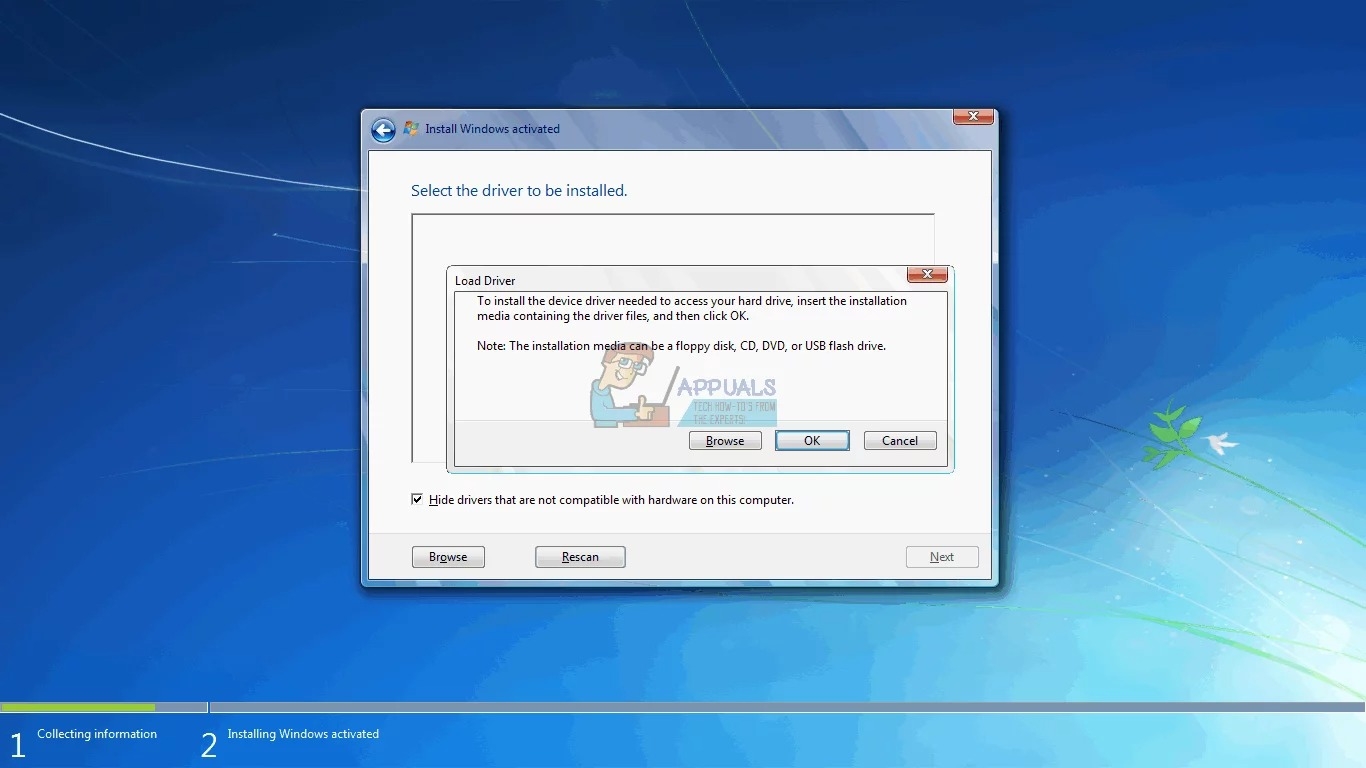Click 'Collecting information' step label
The height and width of the screenshot is (768, 1366).
[x=97, y=734]
